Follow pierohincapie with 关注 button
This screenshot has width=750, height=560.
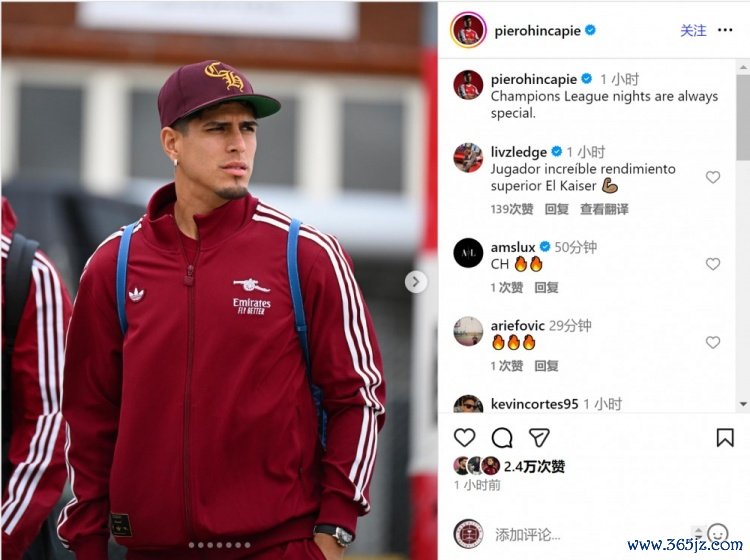point(693,31)
